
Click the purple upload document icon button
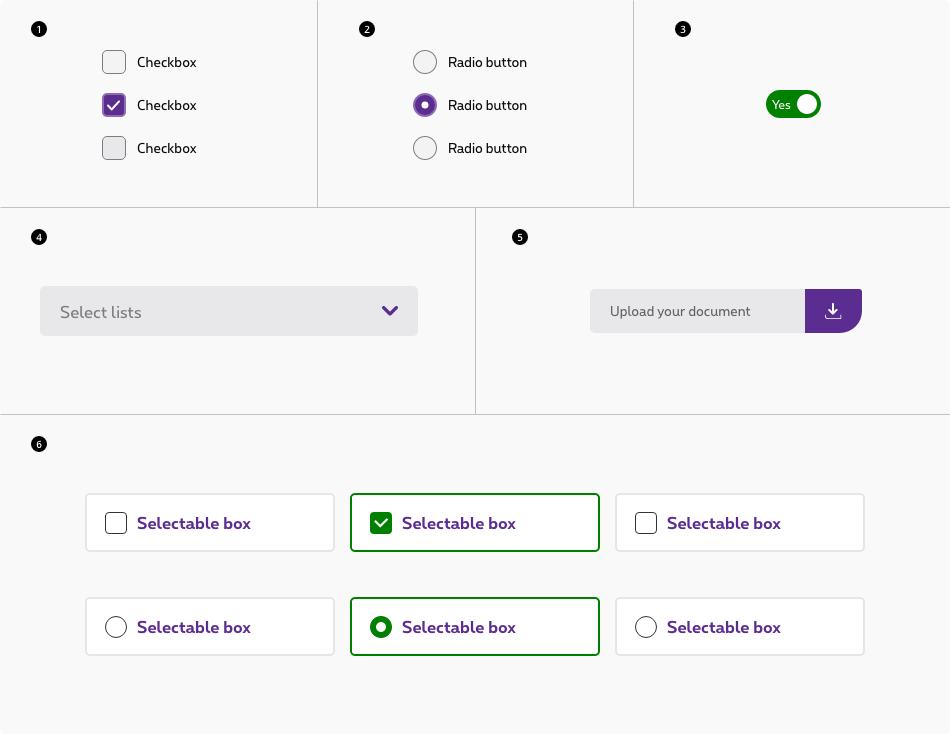pyautogui.click(x=832, y=311)
